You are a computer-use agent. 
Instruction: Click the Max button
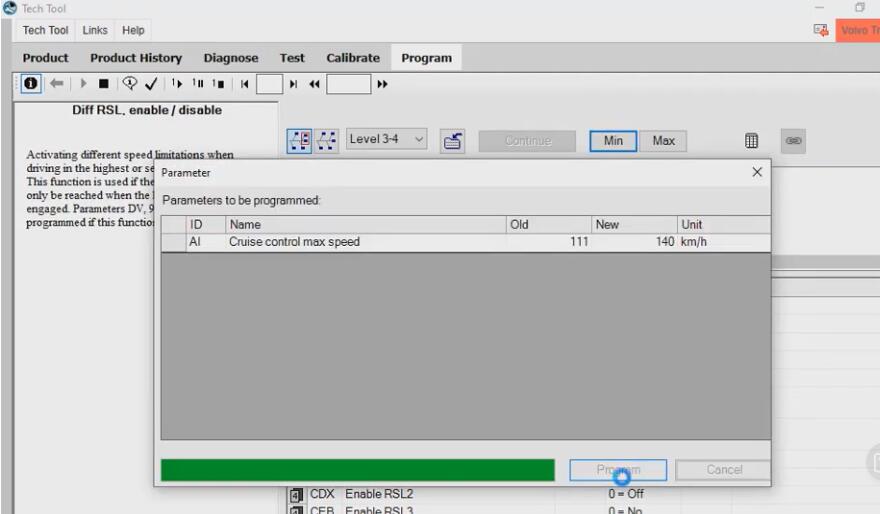[x=663, y=141]
